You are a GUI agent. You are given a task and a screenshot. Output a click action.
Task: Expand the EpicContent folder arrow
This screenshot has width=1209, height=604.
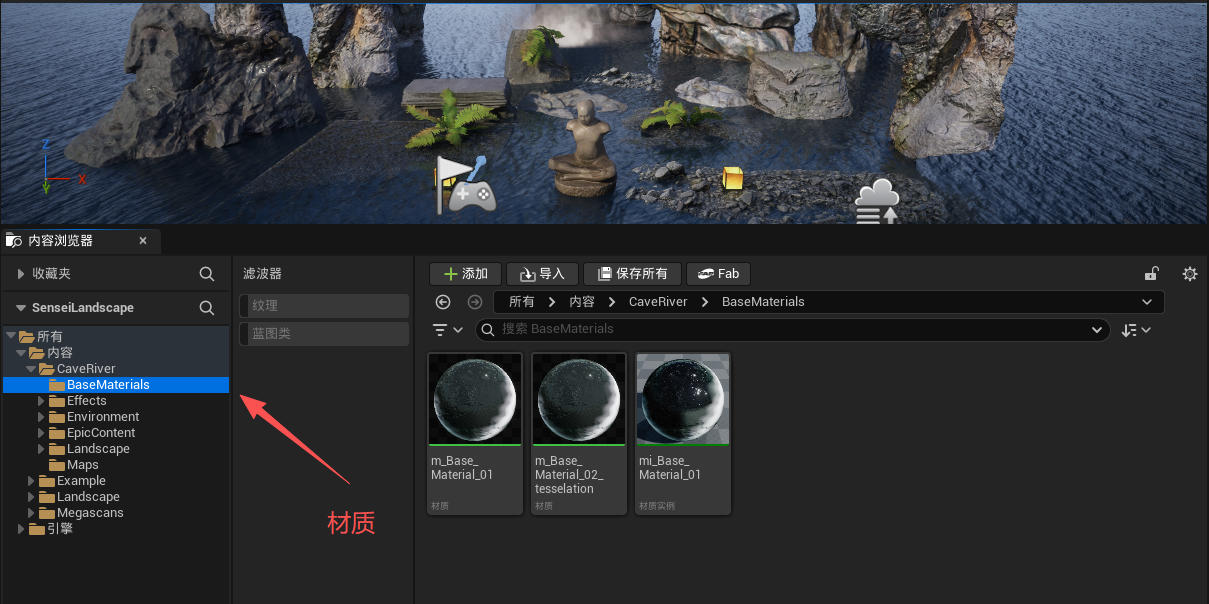(41, 433)
